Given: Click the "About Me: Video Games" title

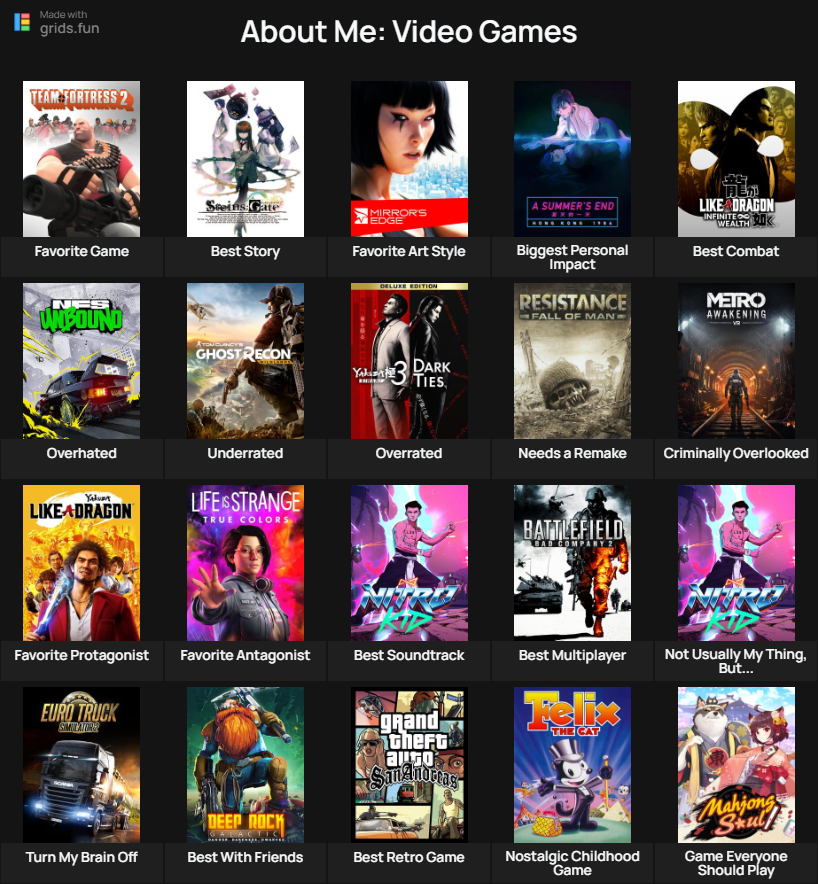Looking at the screenshot, I should (409, 32).
